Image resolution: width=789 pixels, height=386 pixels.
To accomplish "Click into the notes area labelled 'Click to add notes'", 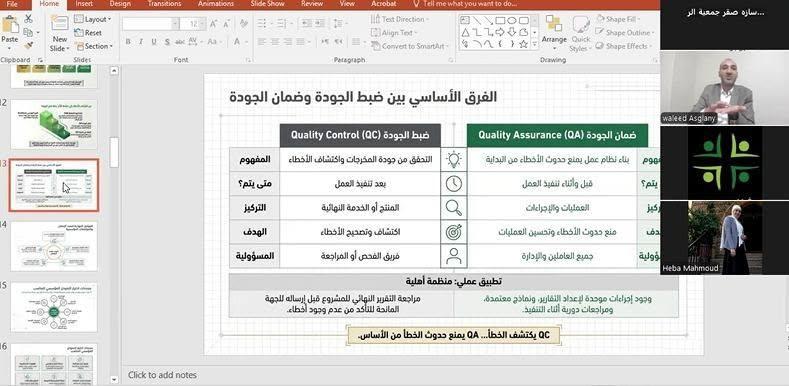I will point(162,375).
